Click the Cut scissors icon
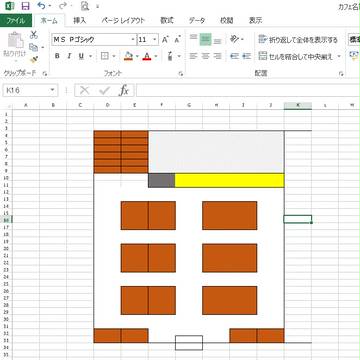 [34, 35]
